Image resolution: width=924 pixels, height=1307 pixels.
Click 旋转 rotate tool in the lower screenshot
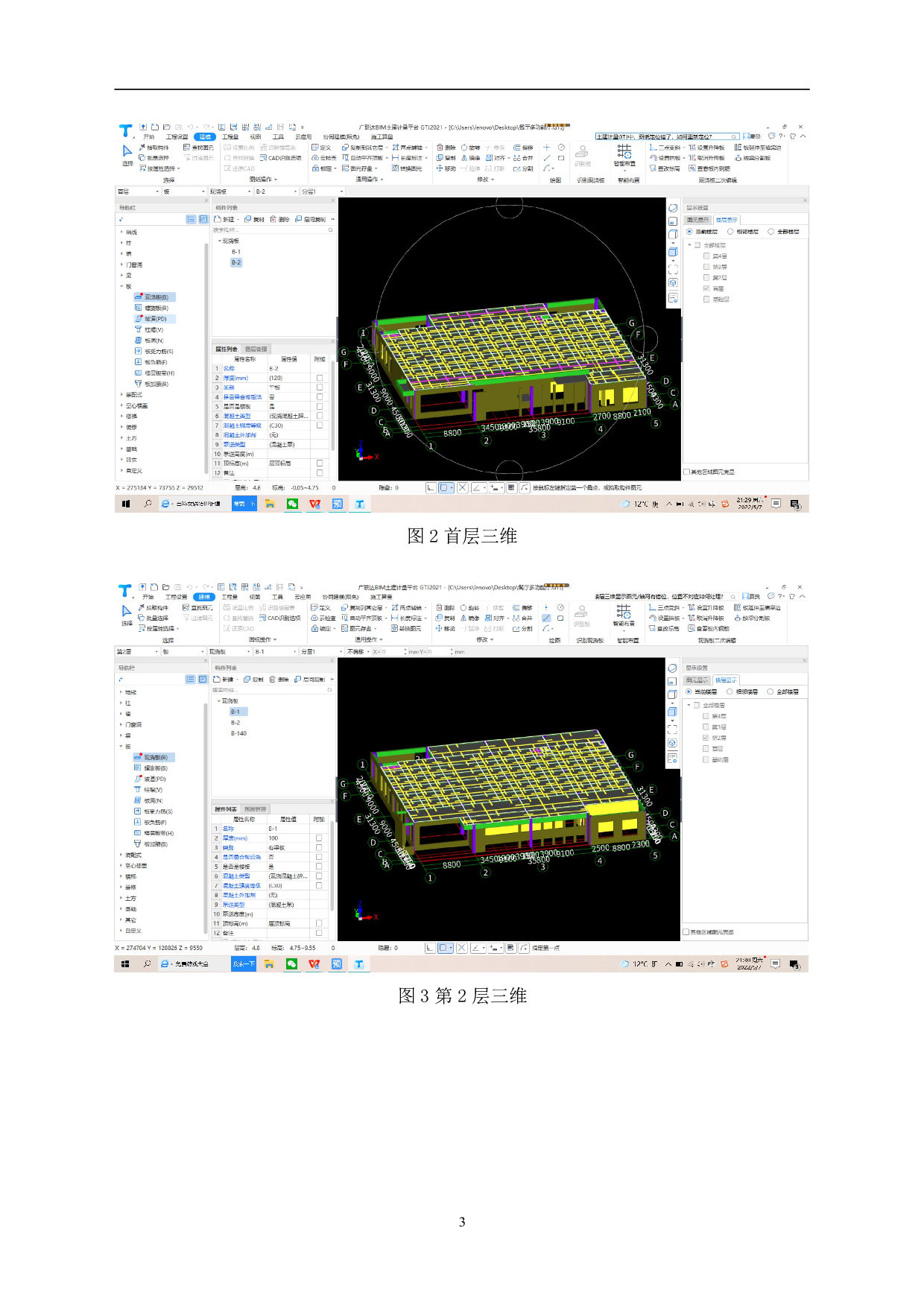[469, 608]
